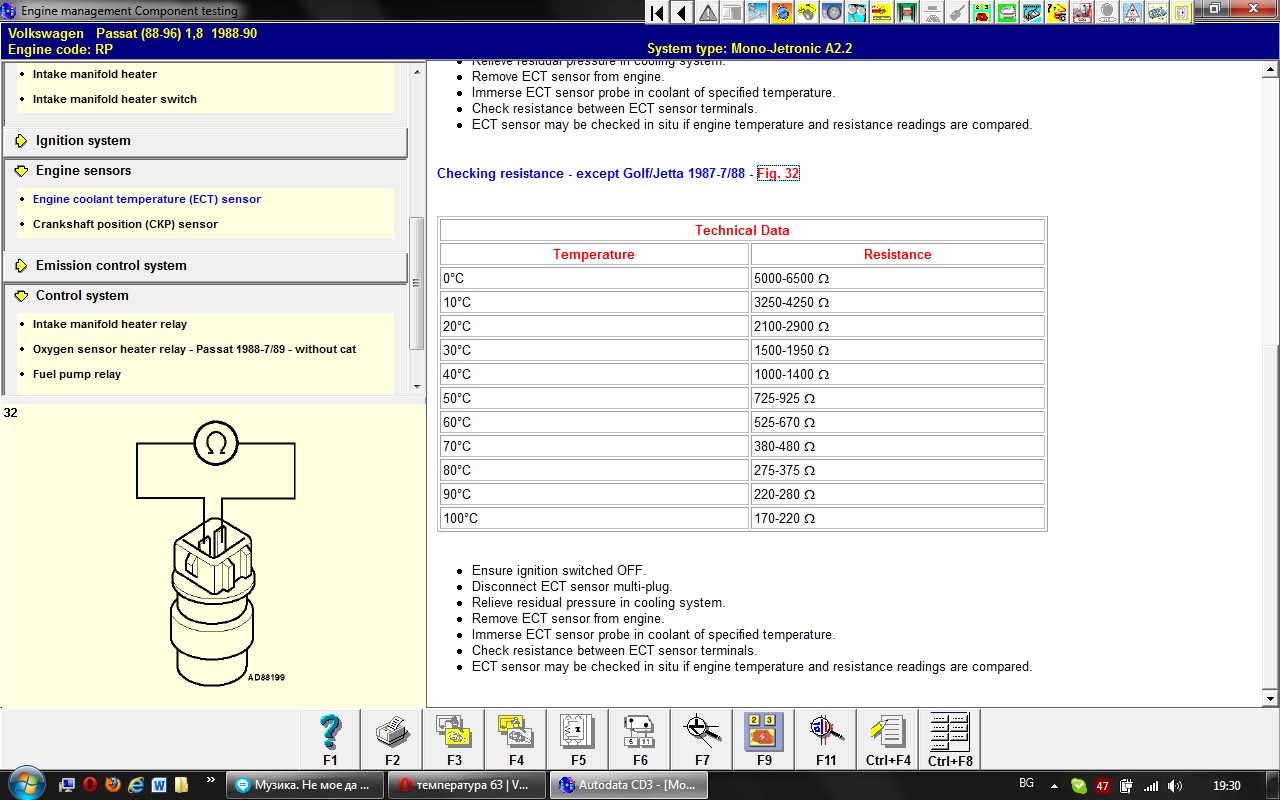This screenshot has width=1280, height=800.
Task: Click the BG language indicator
Action: coord(1026,783)
